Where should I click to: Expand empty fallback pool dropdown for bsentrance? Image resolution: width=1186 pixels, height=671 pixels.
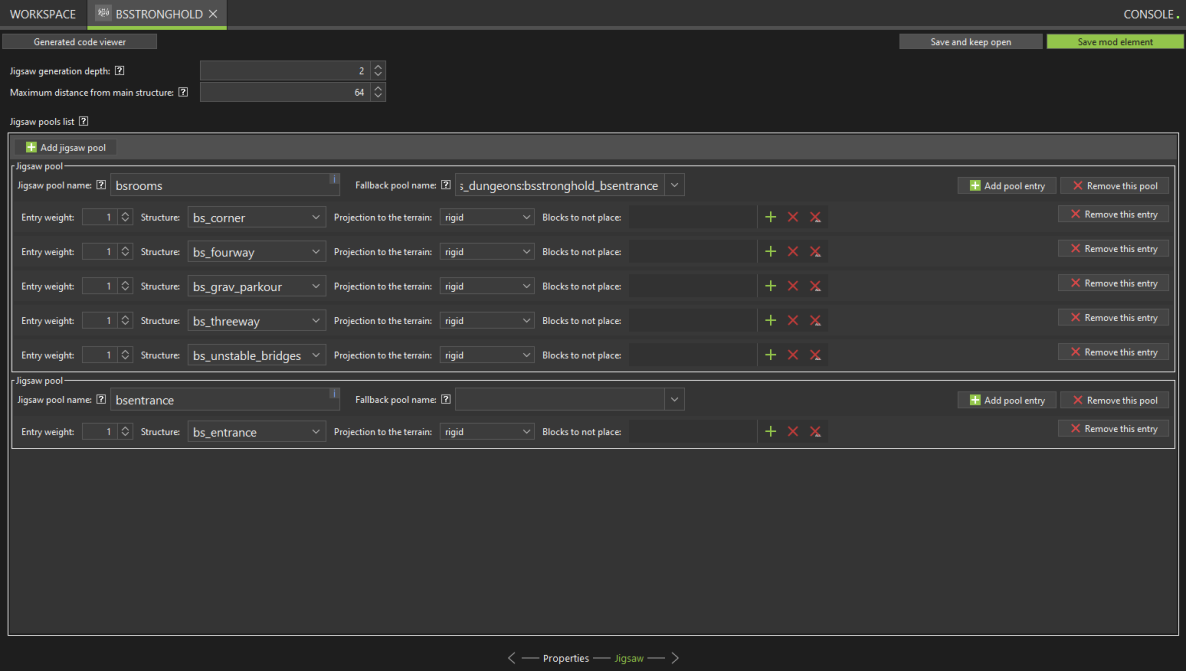click(x=675, y=399)
